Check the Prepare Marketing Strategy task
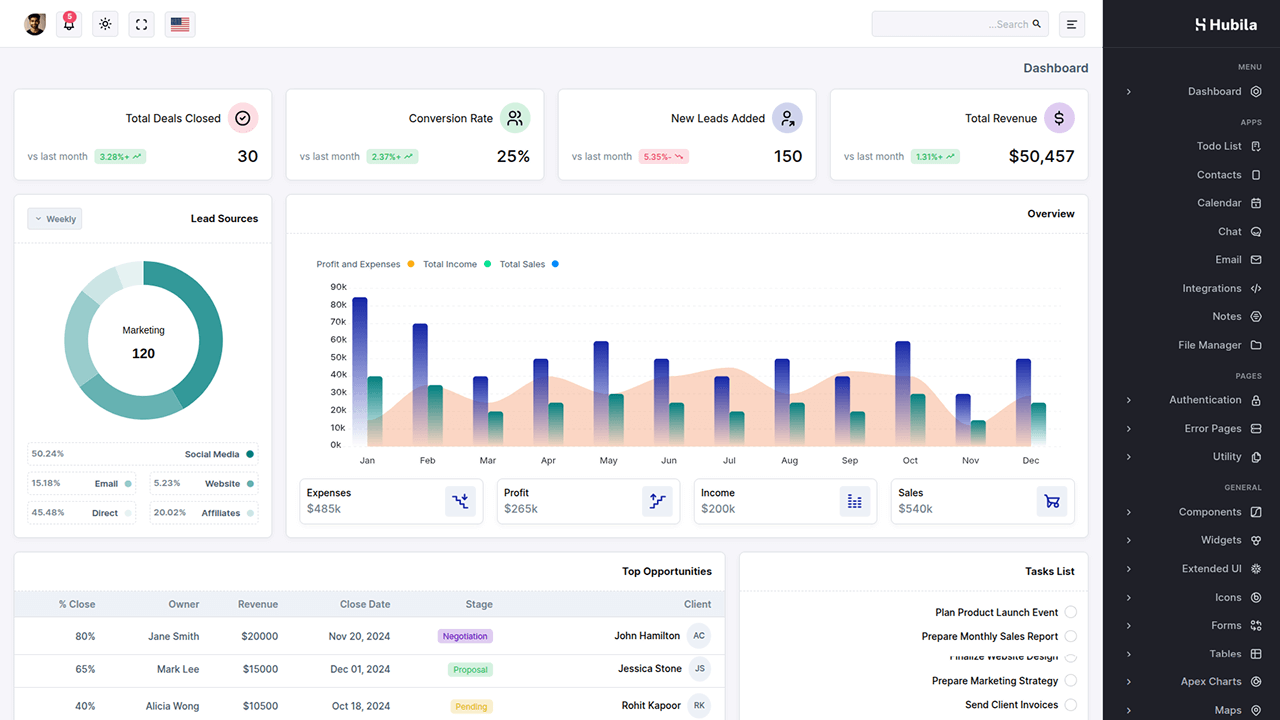Screen dimensions: 1280x720 (x=1070, y=680)
